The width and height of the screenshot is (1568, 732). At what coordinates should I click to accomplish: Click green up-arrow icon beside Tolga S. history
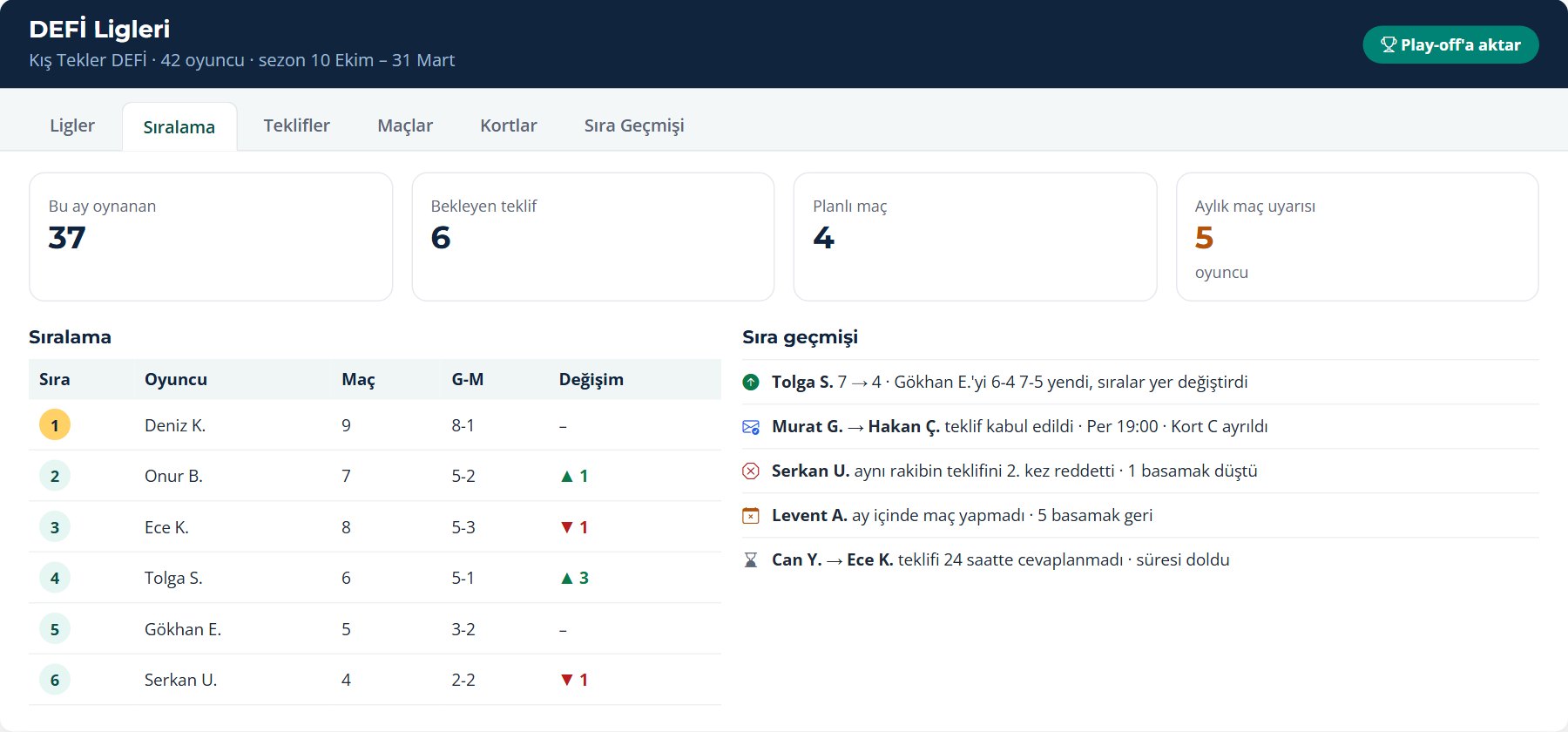[x=751, y=382]
